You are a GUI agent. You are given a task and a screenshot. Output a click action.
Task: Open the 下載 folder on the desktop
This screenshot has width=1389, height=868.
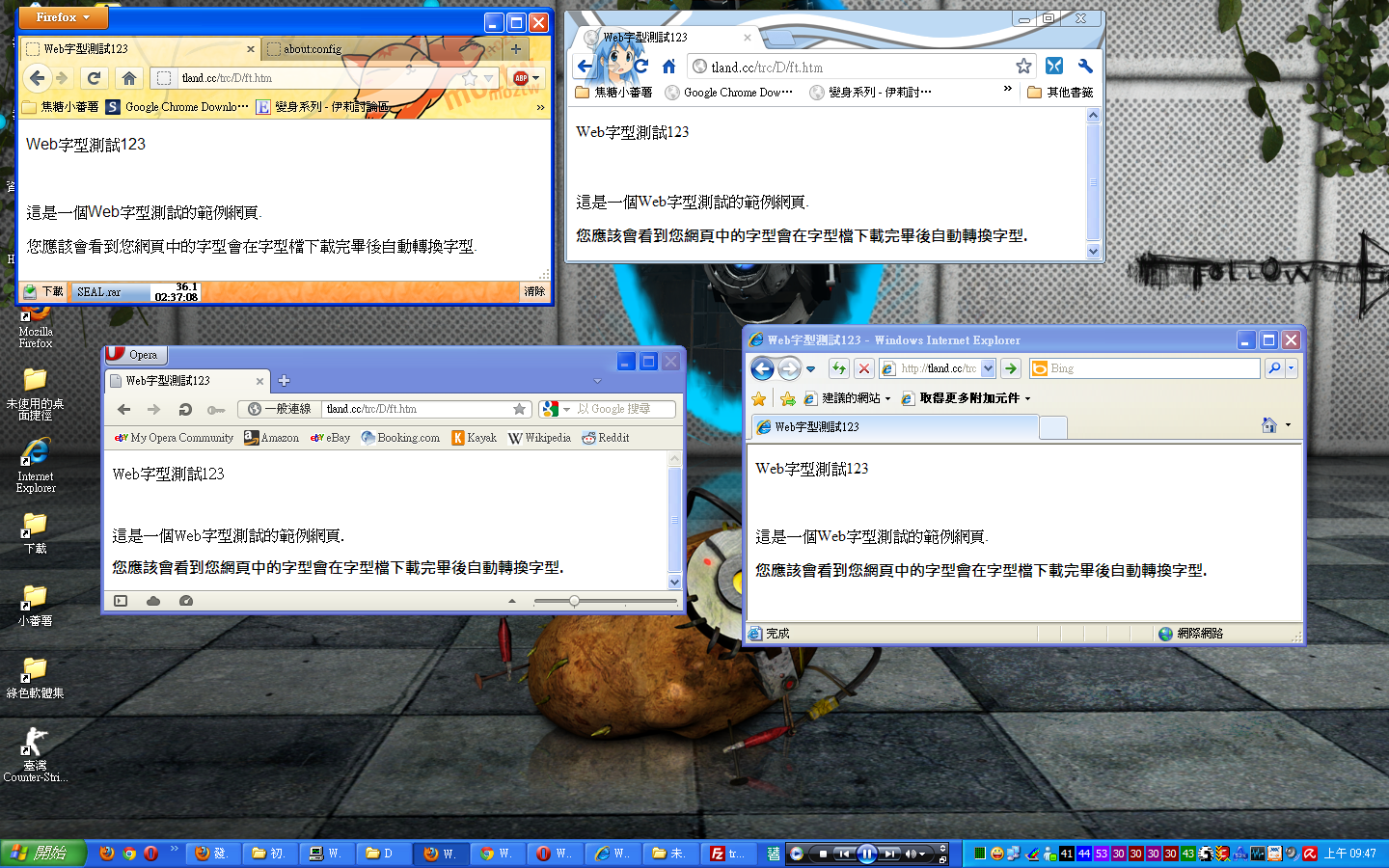click(35, 531)
